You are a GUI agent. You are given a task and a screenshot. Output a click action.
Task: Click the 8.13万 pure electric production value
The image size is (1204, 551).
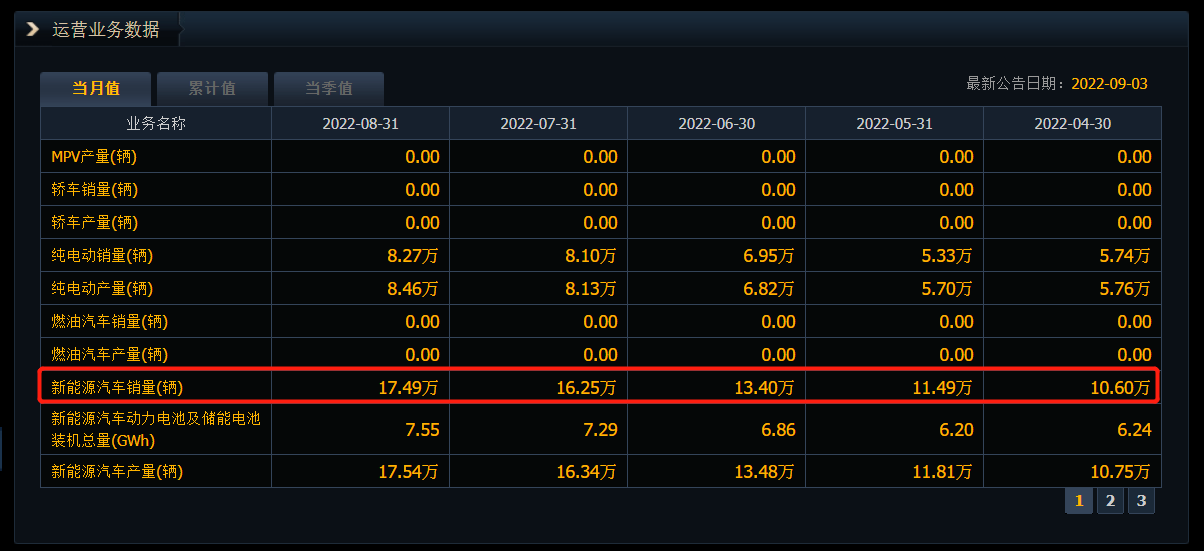pos(591,289)
